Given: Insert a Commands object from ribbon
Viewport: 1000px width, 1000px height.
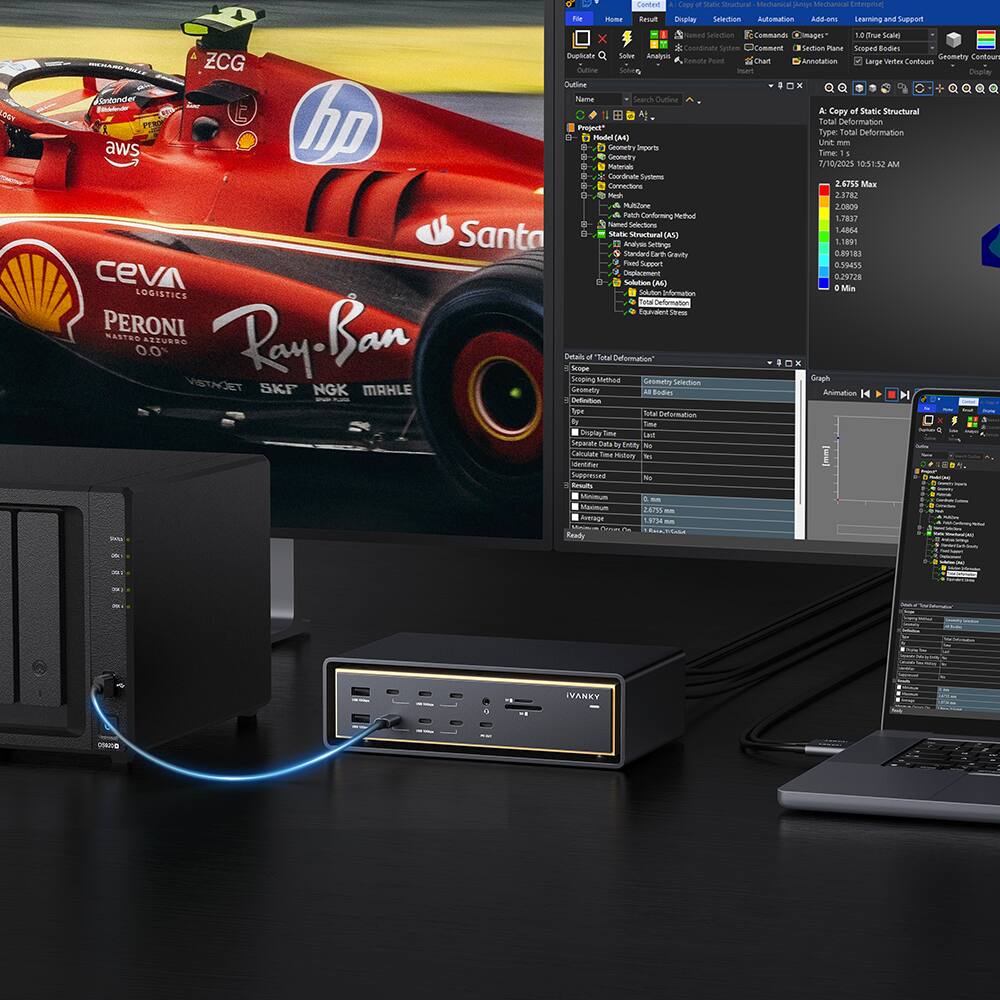Looking at the screenshot, I should 766,35.
